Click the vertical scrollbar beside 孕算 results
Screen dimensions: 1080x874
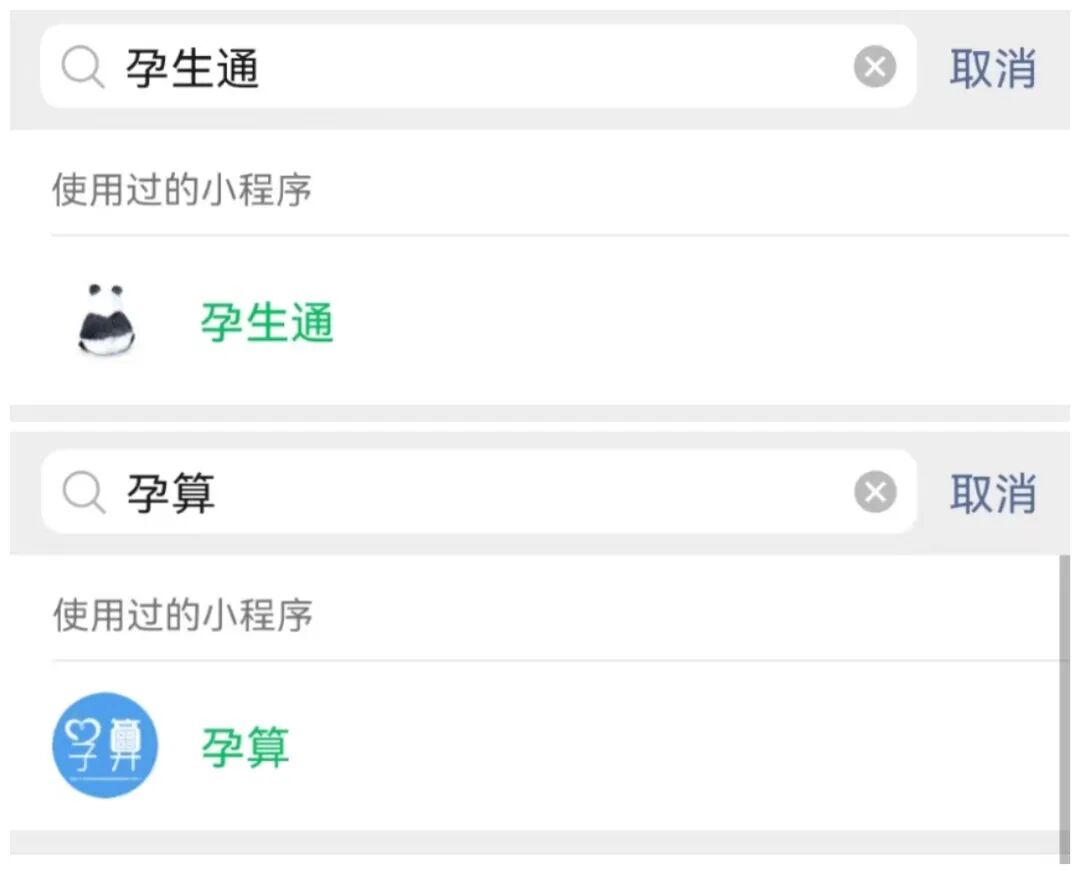tap(1063, 700)
